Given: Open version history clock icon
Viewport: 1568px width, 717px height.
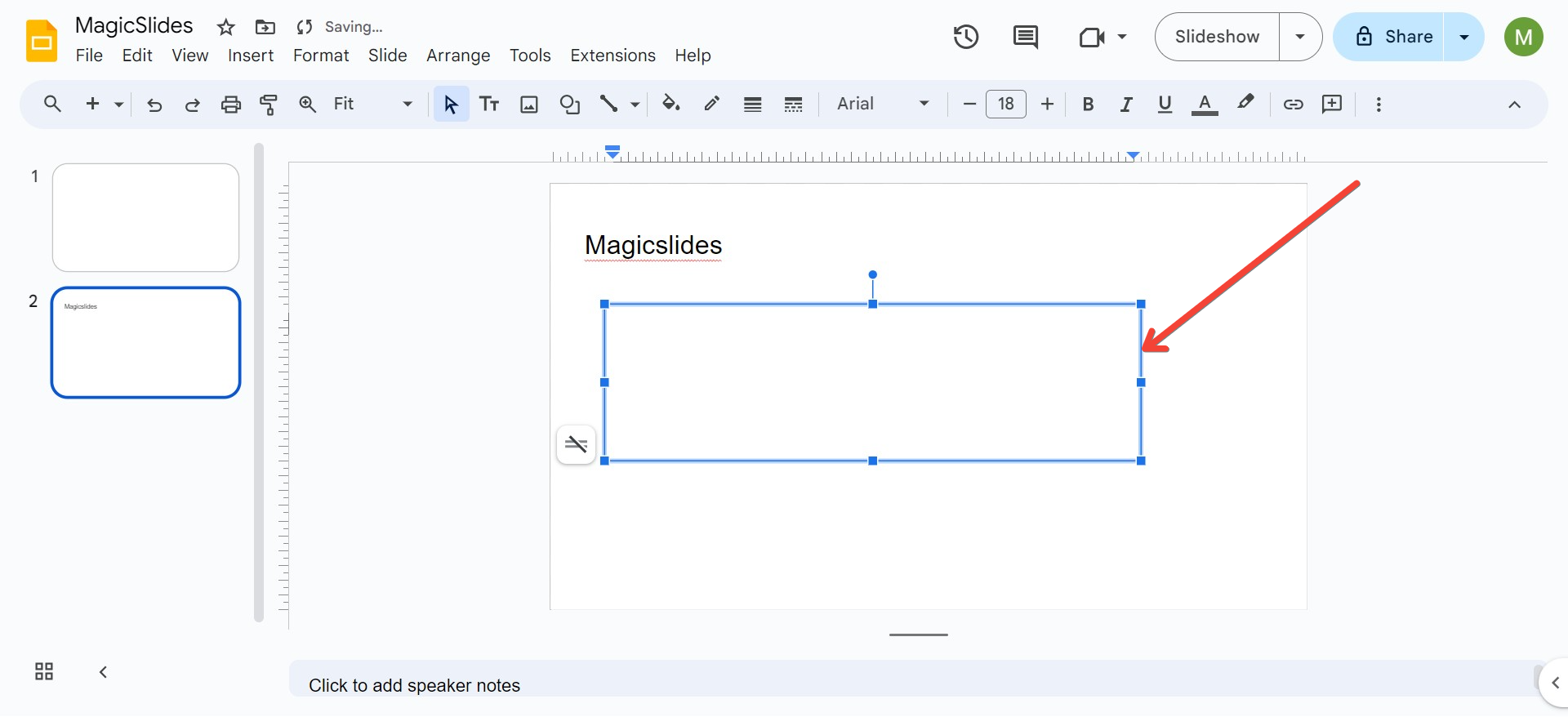Looking at the screenshot, I should click(x=966, y=37).
